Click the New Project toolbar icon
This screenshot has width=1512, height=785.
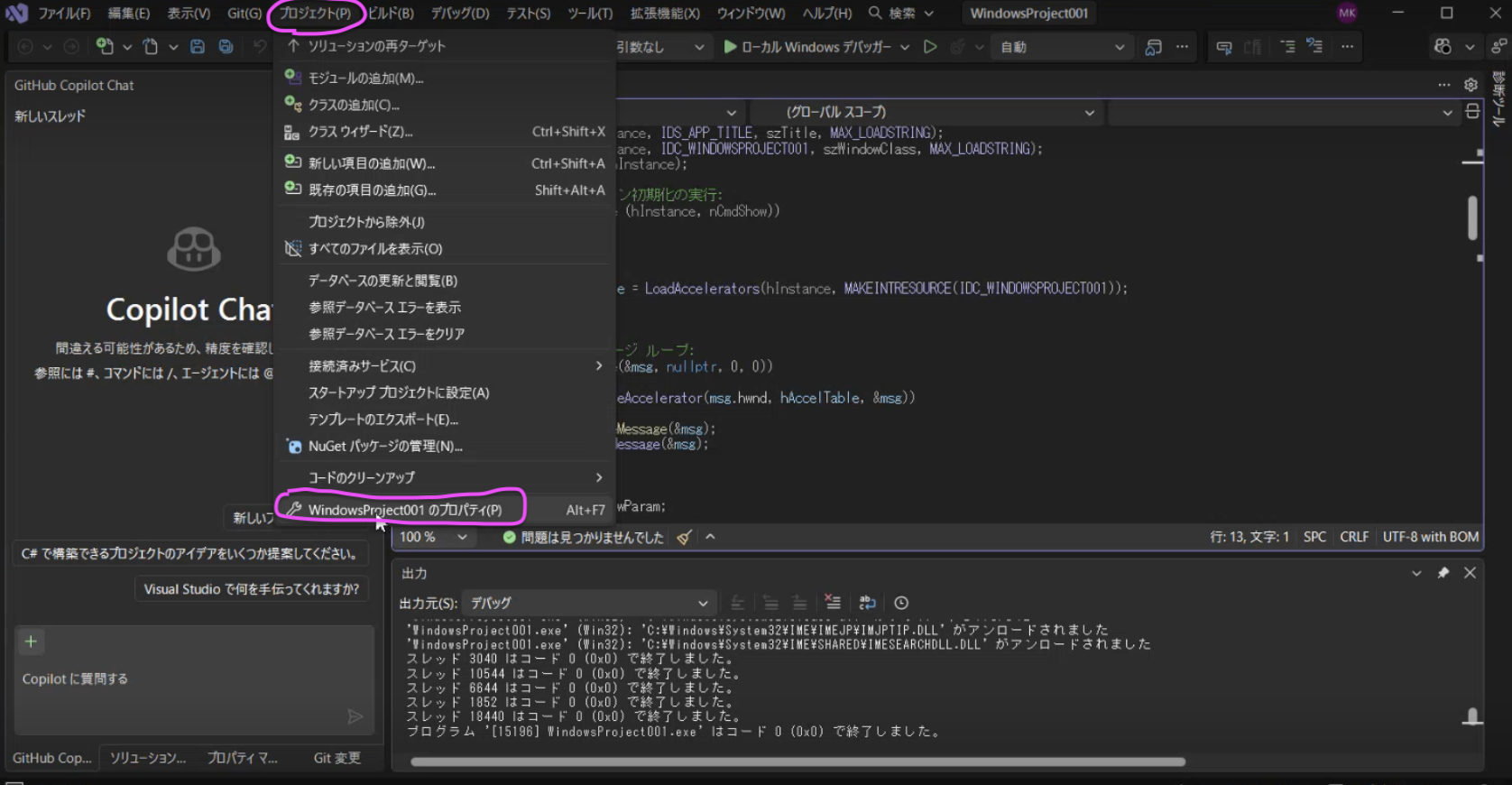105,46
